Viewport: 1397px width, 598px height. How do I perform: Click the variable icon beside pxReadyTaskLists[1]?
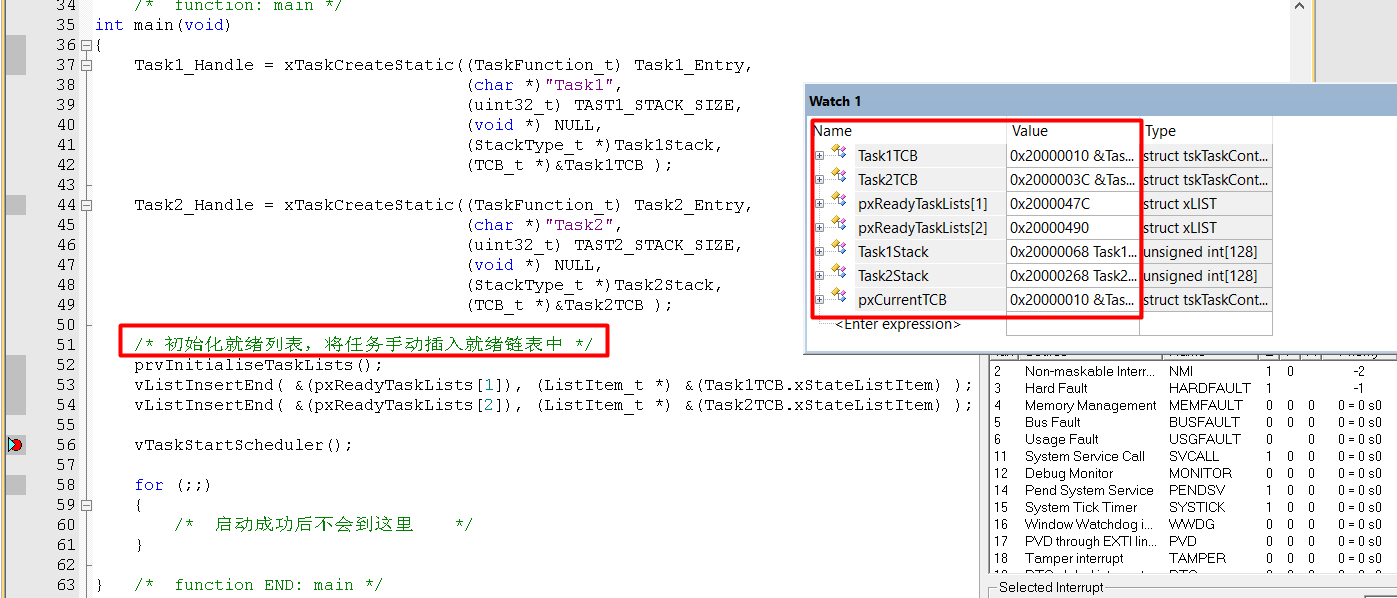(x=839, y=202)
